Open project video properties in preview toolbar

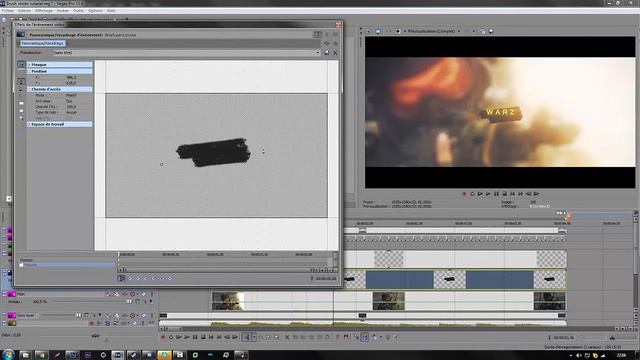coord(369,31)
